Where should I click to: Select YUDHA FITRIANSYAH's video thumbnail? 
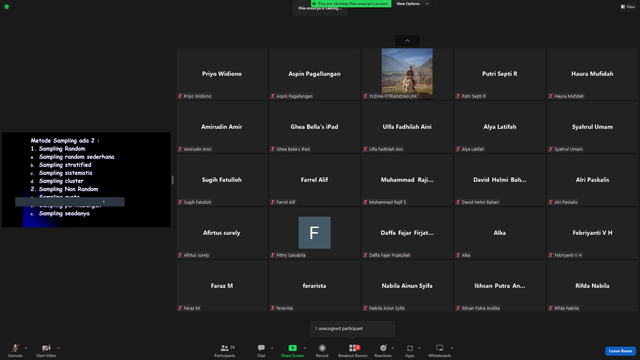point(407,73)
